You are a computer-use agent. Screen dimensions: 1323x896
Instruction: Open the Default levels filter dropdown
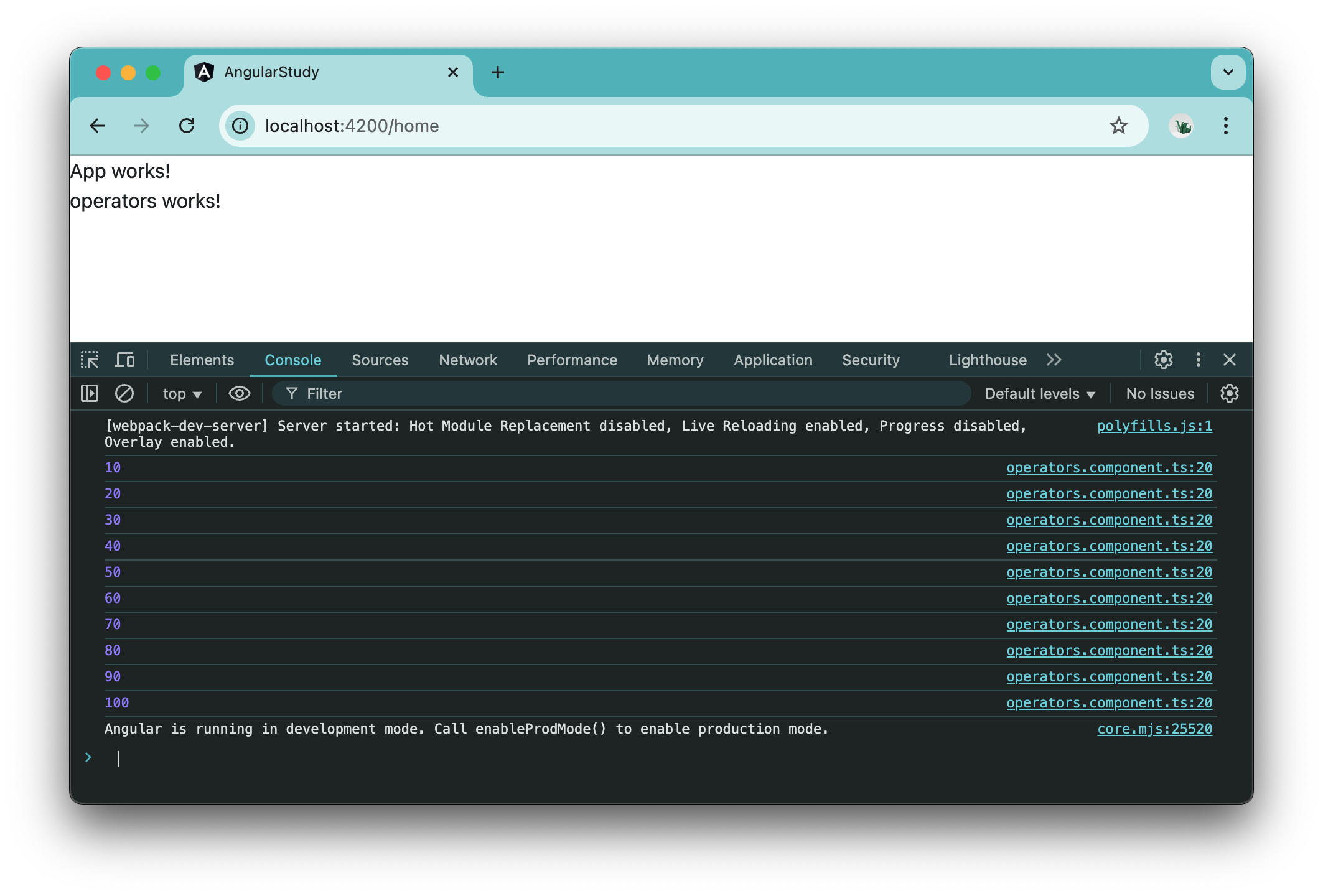coord(1039,393)
